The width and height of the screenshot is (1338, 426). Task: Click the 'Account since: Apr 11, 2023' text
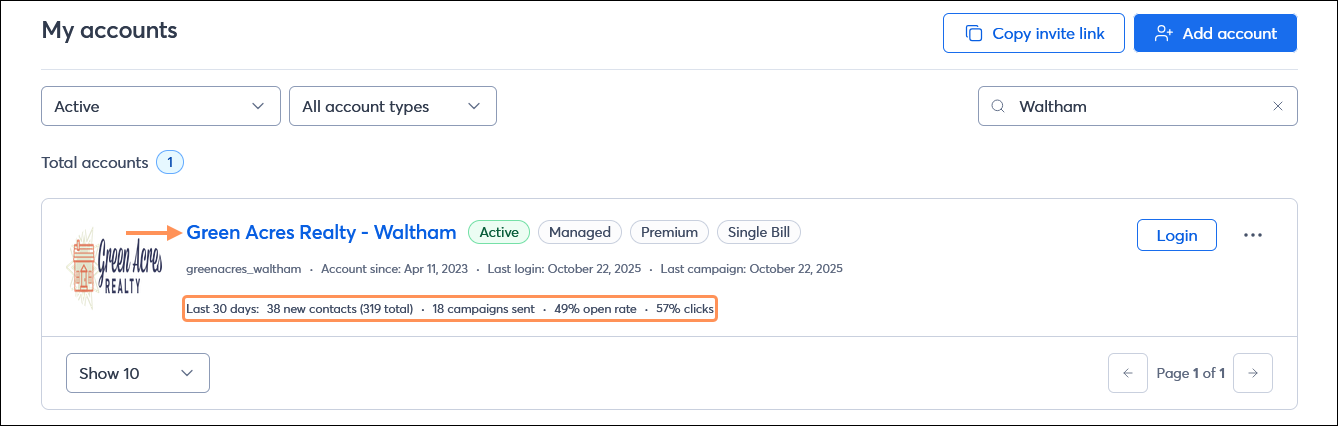(392, 268)
